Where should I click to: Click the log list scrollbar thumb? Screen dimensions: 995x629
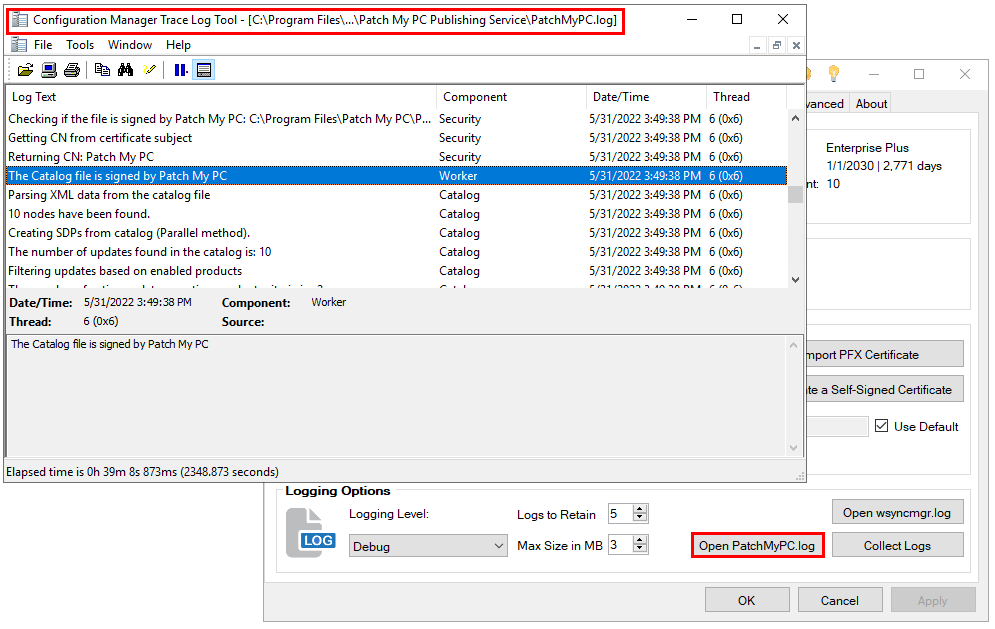coord(795,194)
